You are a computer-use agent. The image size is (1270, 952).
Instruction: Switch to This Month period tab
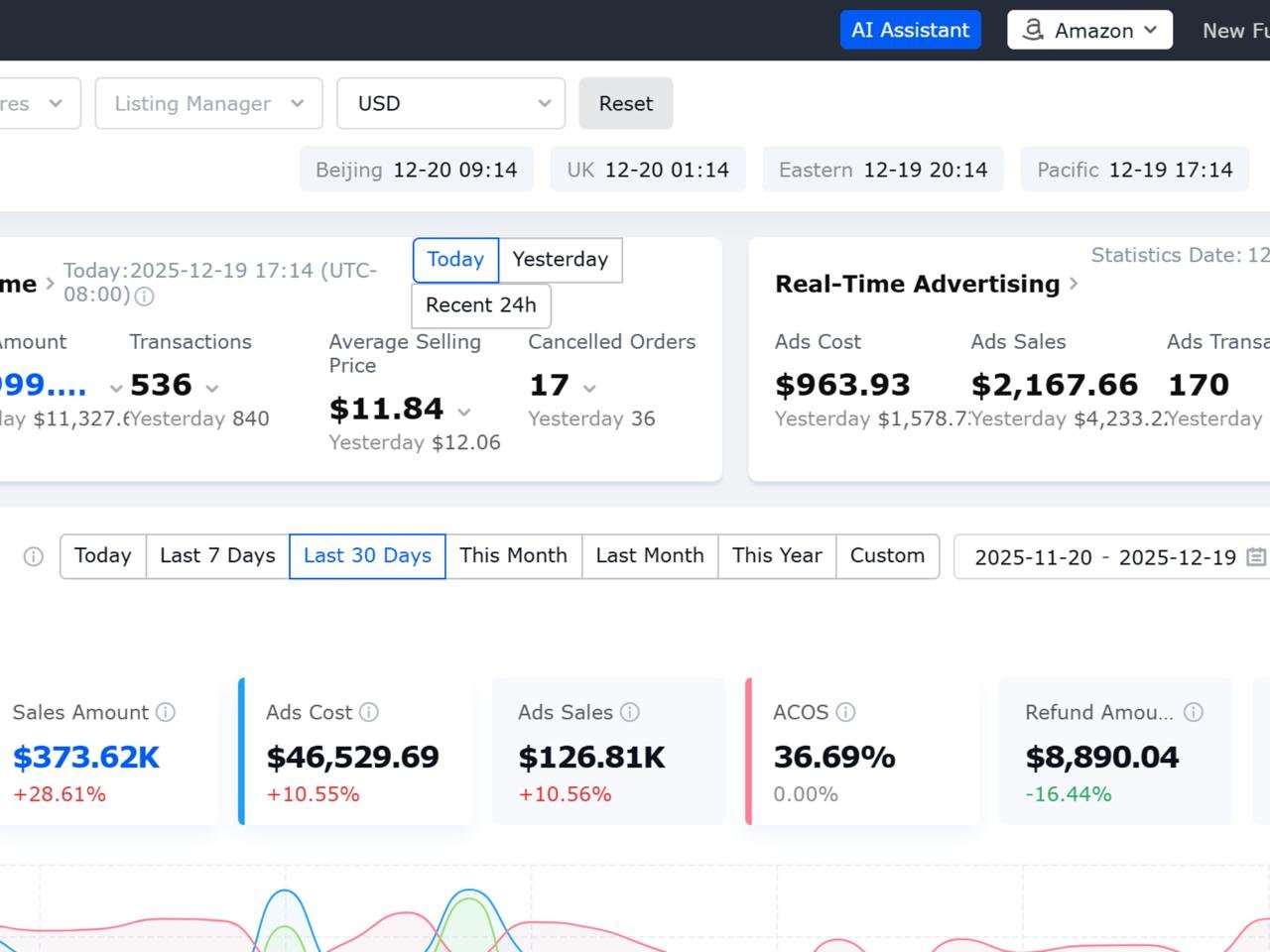point(513,556)
